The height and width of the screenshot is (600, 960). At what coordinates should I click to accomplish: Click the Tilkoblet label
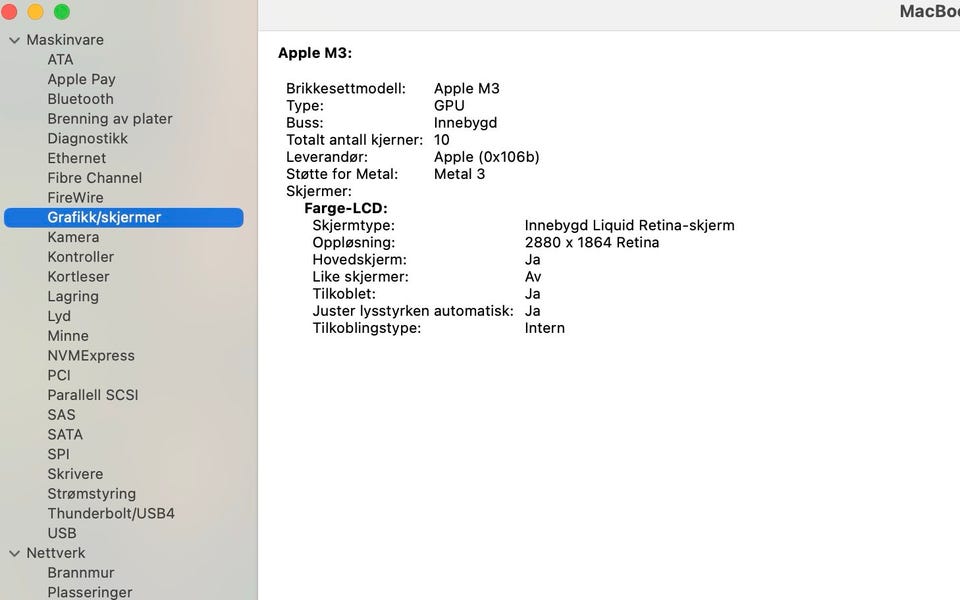[x=343, y=294]
